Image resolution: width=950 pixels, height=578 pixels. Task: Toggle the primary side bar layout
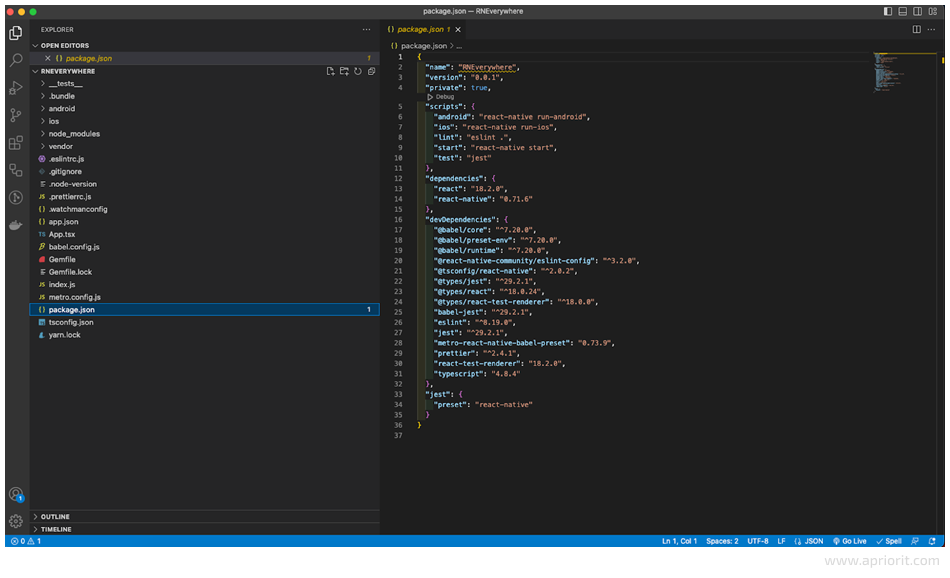coord(888,12)
